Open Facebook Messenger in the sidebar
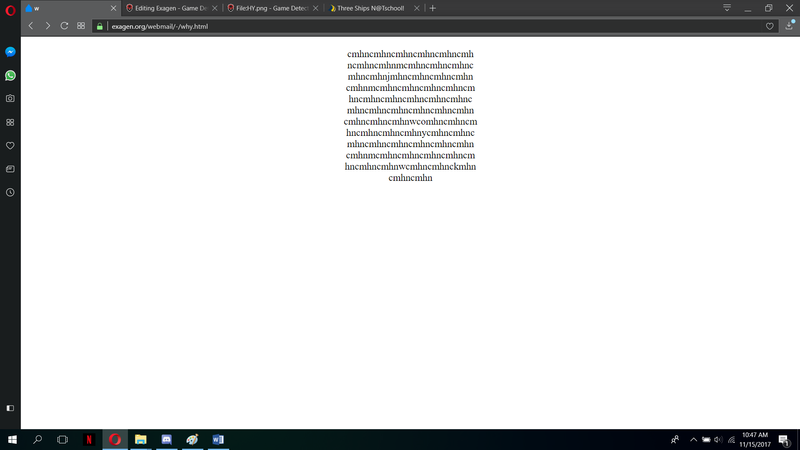Screen dimensions: 800x450 tap(10, 52)
